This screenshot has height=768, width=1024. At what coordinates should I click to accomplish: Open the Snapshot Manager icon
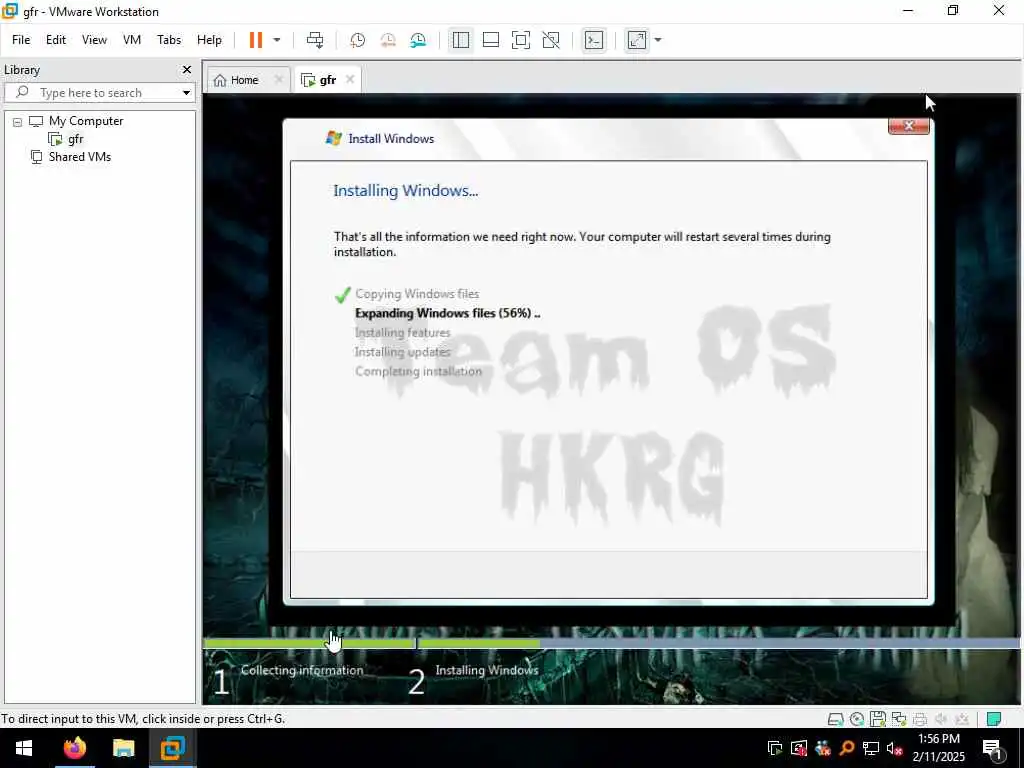418,40
